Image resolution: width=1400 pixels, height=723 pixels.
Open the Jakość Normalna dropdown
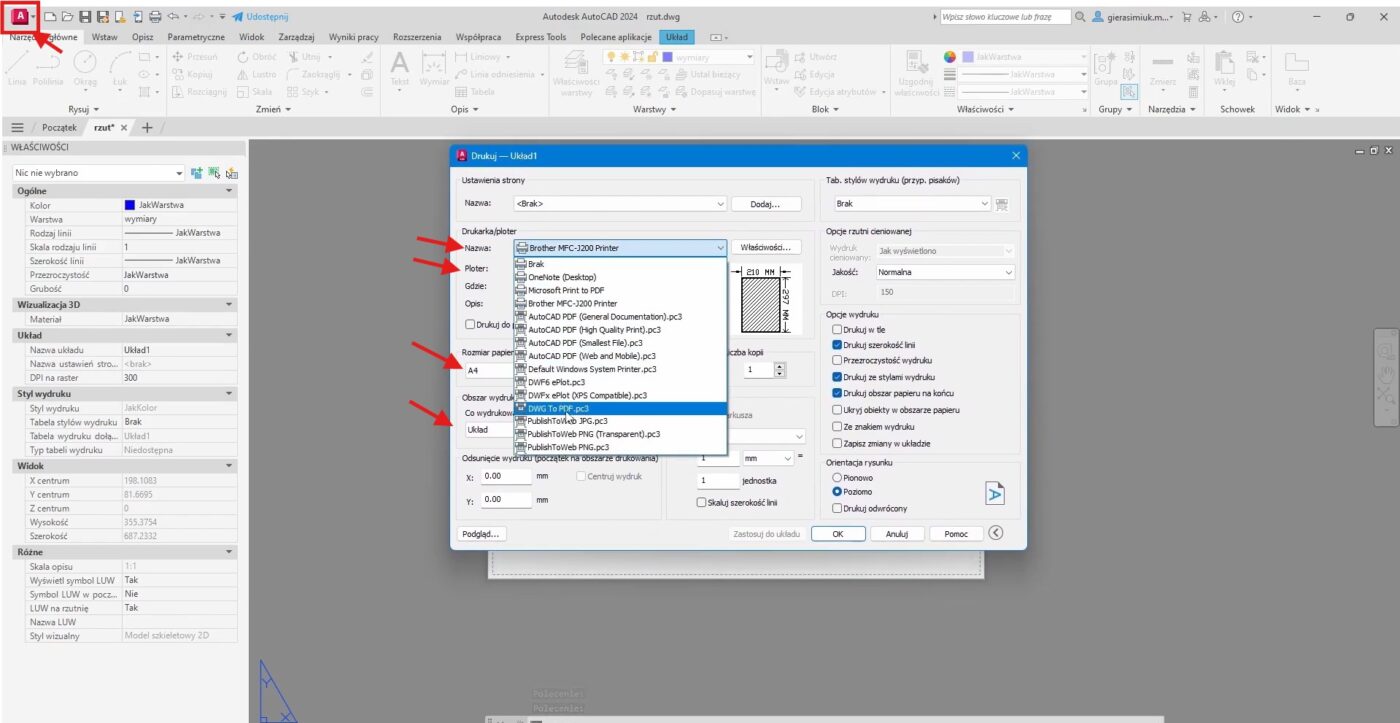945,272
